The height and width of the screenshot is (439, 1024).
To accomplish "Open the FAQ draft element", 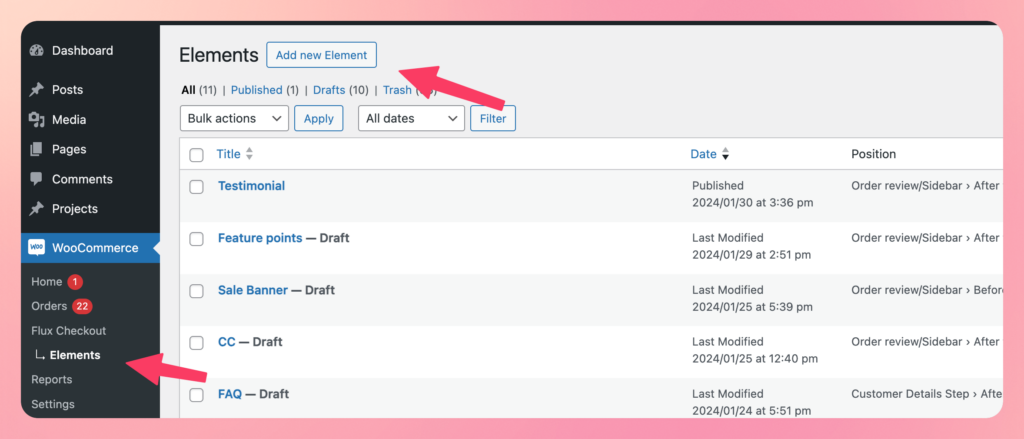I will 230,394.
